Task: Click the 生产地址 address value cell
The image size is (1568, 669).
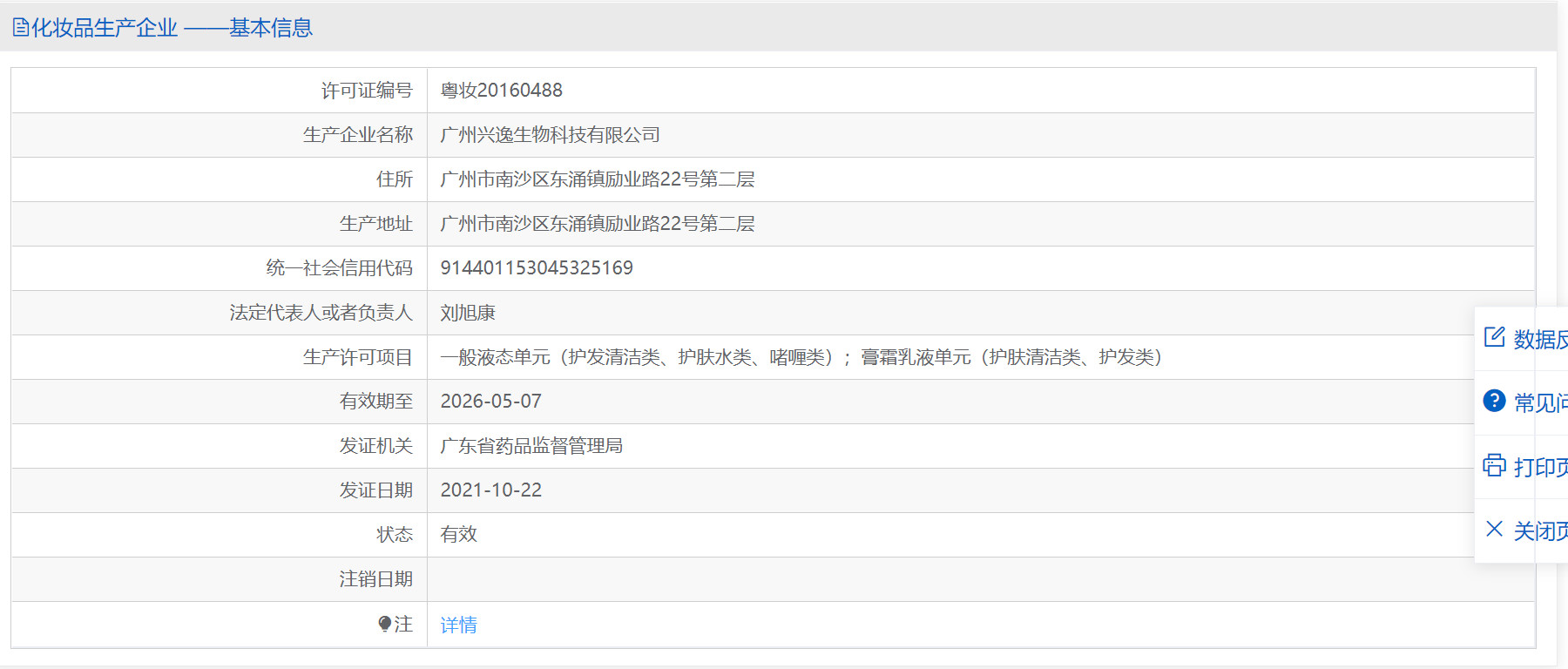Action: coord(981,224)
